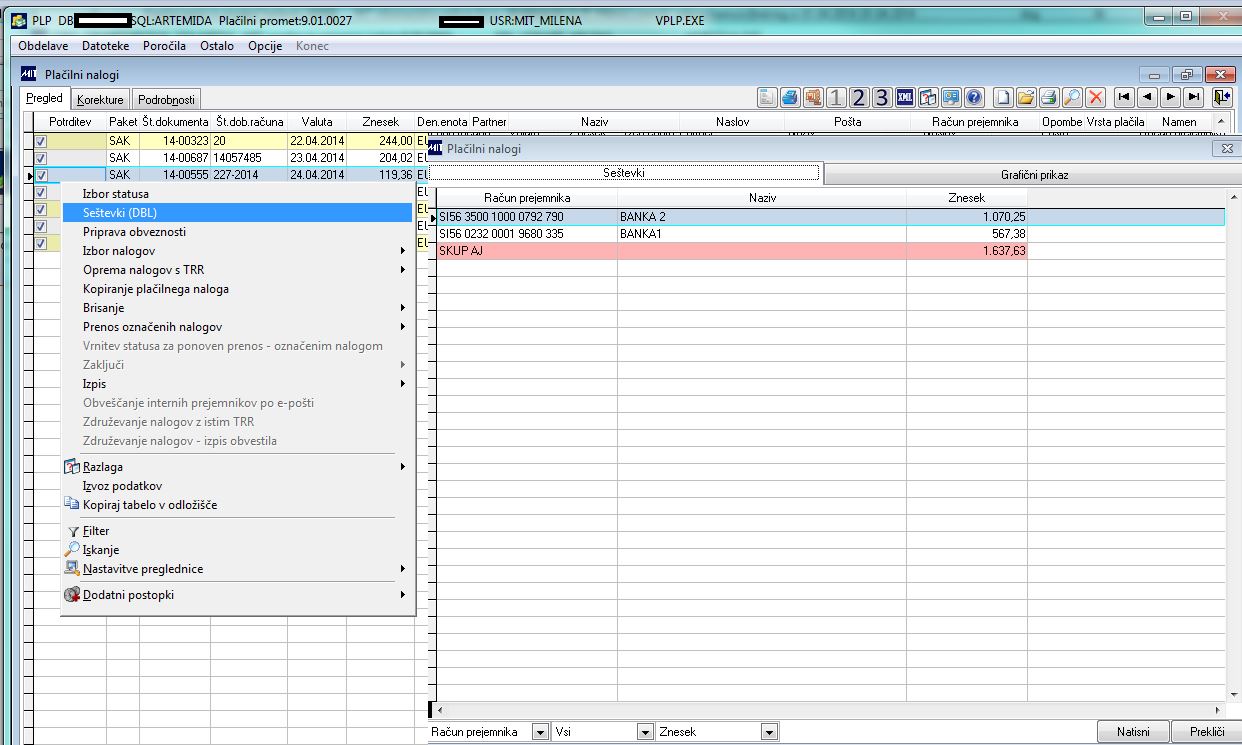Screen dimensions: 1242x745
Task: Switch to the Korekture tab
Action: click(101, 99)
